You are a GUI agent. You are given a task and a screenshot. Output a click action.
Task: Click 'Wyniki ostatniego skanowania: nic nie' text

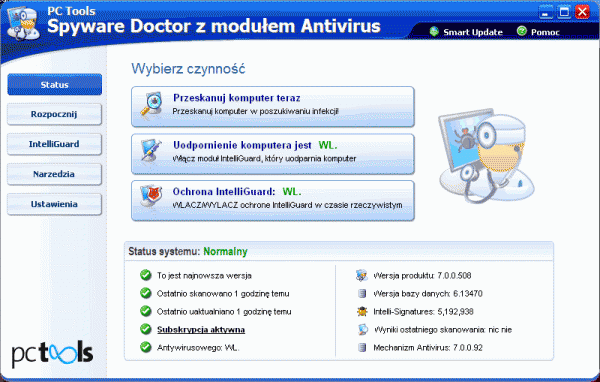(x=443, y=330)
